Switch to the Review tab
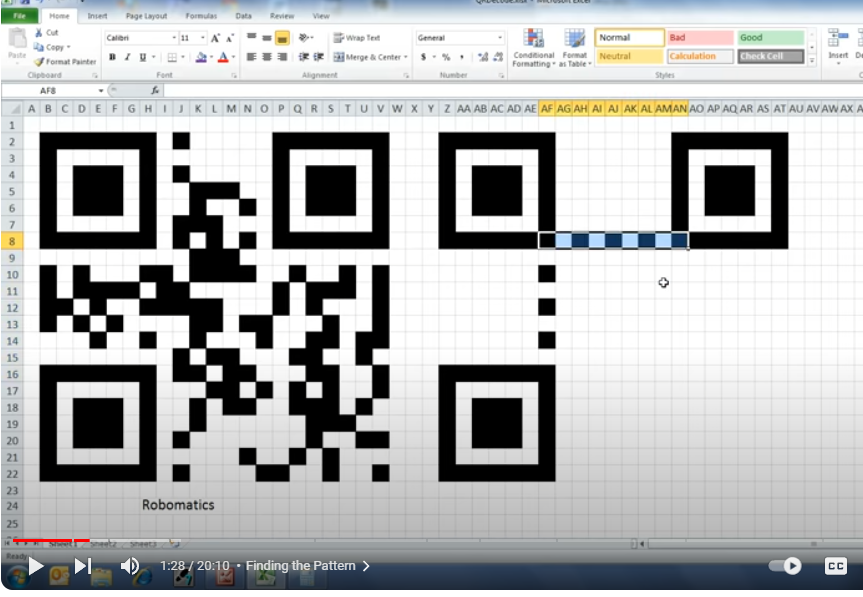863x597 pixels. (x=282, y=16)
